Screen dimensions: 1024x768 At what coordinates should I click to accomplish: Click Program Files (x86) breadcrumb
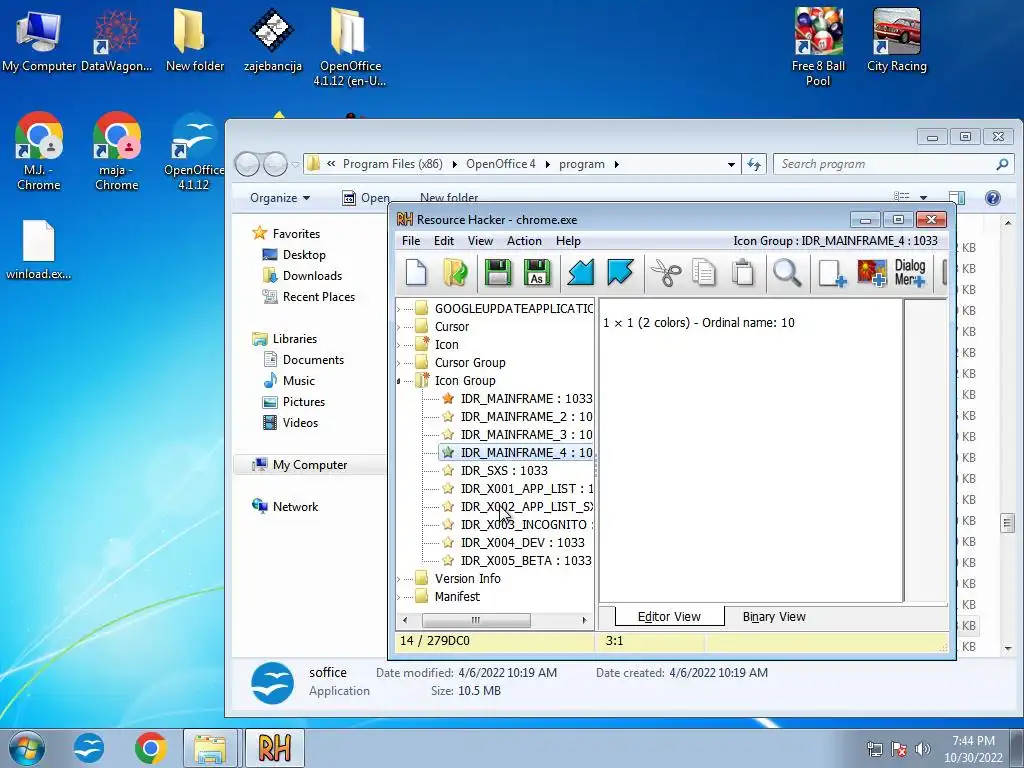[x=392, y=165]
